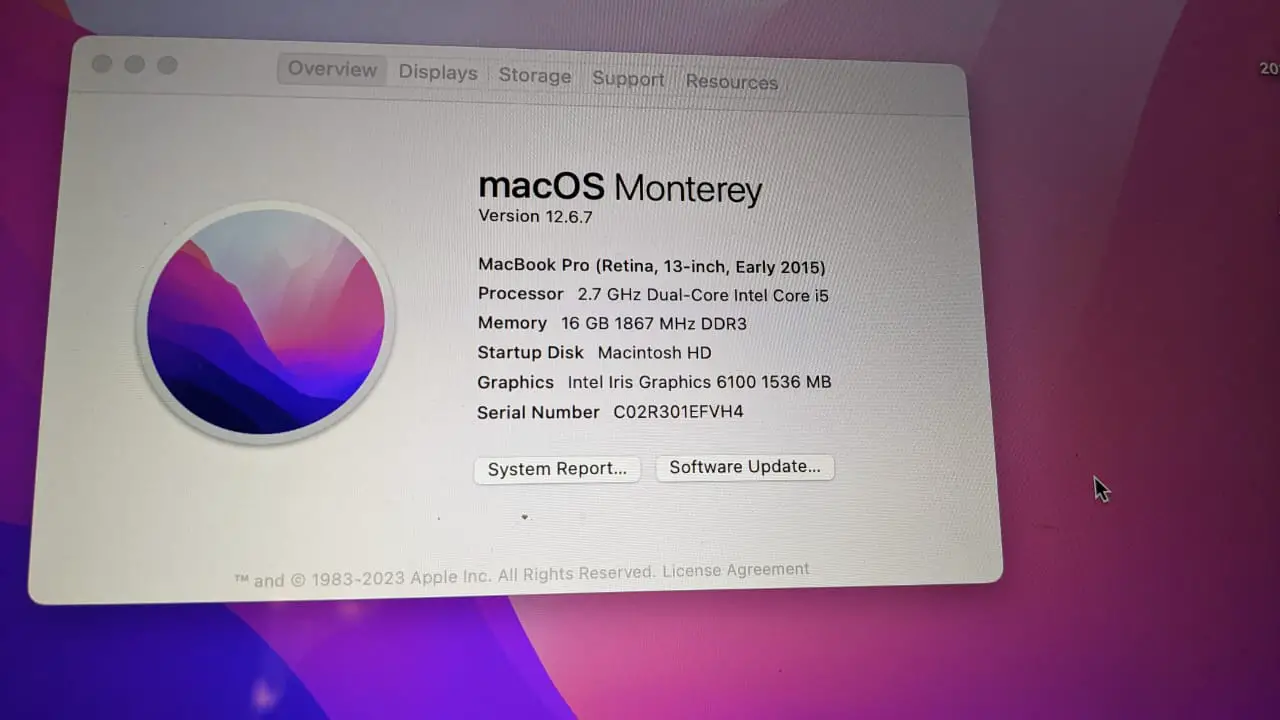Switch to the Overview tab
This screenshot has height=720, width=1280.
pos(332,69)
